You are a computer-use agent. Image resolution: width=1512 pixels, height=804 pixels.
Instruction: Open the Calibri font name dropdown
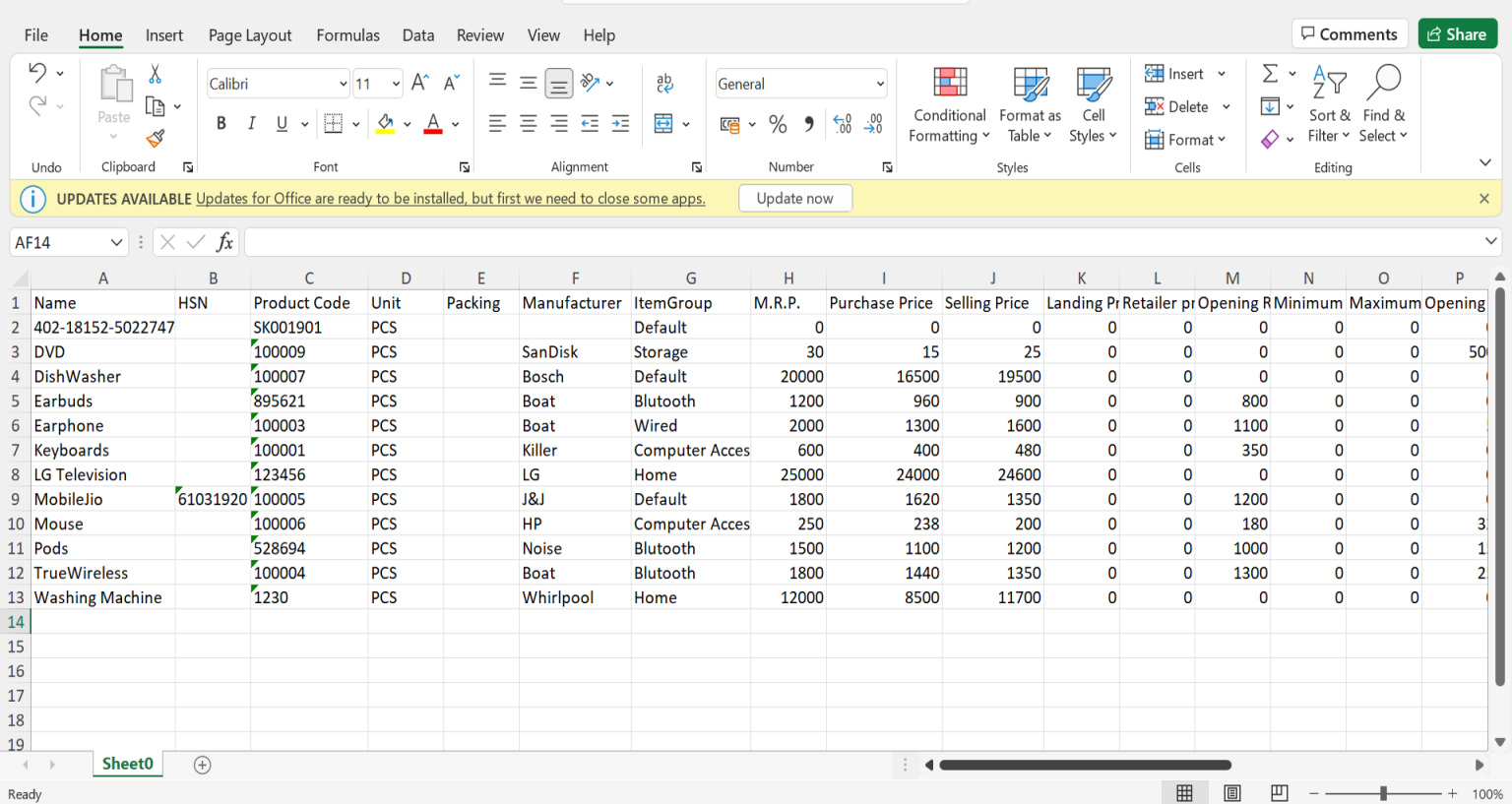coord(343,84)
